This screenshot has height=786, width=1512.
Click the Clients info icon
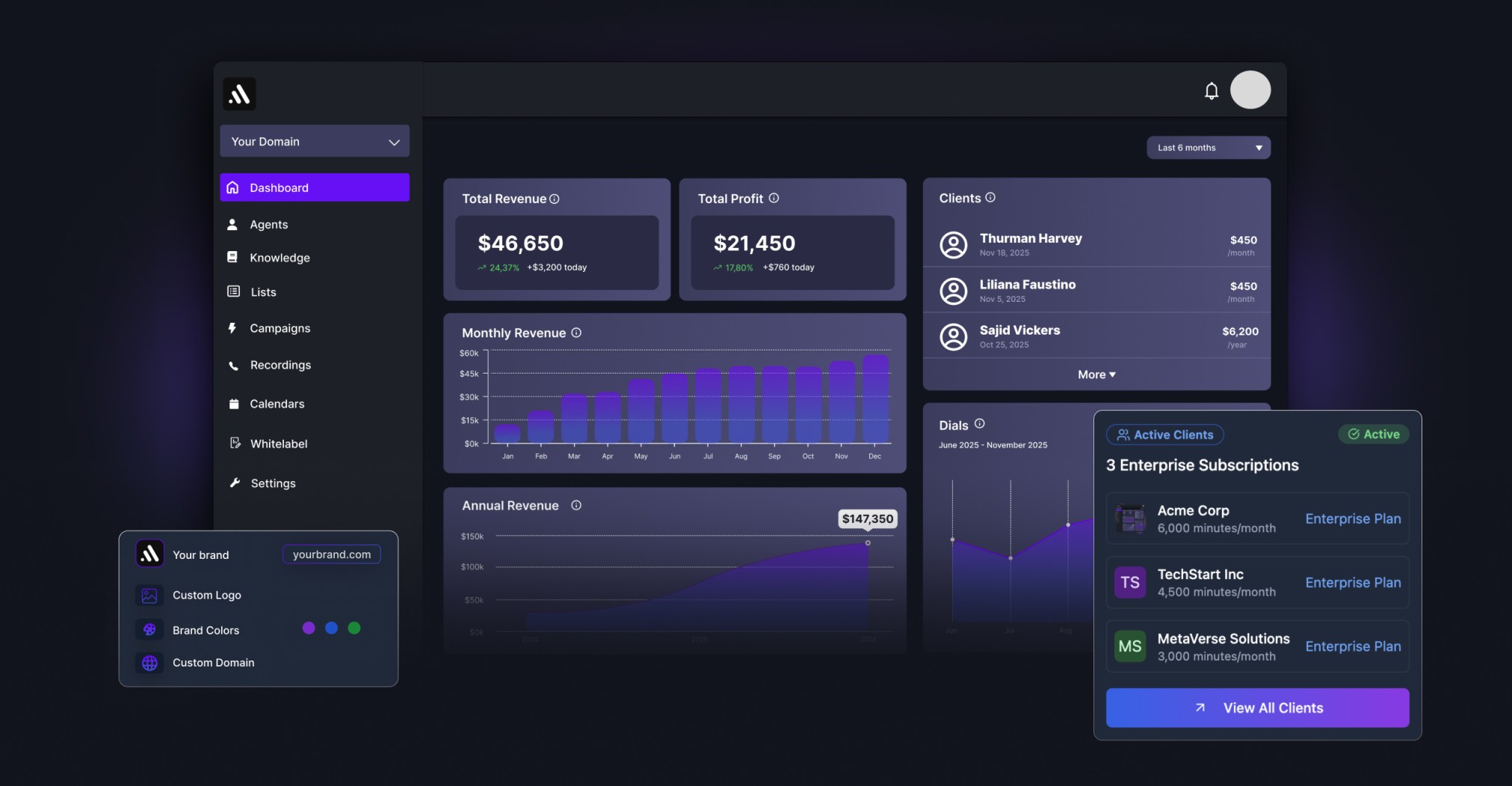coord(990,198)
